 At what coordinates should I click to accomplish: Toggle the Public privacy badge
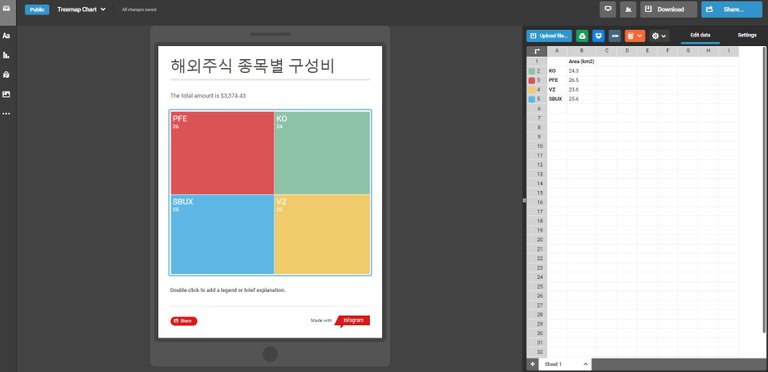point(37,10)
